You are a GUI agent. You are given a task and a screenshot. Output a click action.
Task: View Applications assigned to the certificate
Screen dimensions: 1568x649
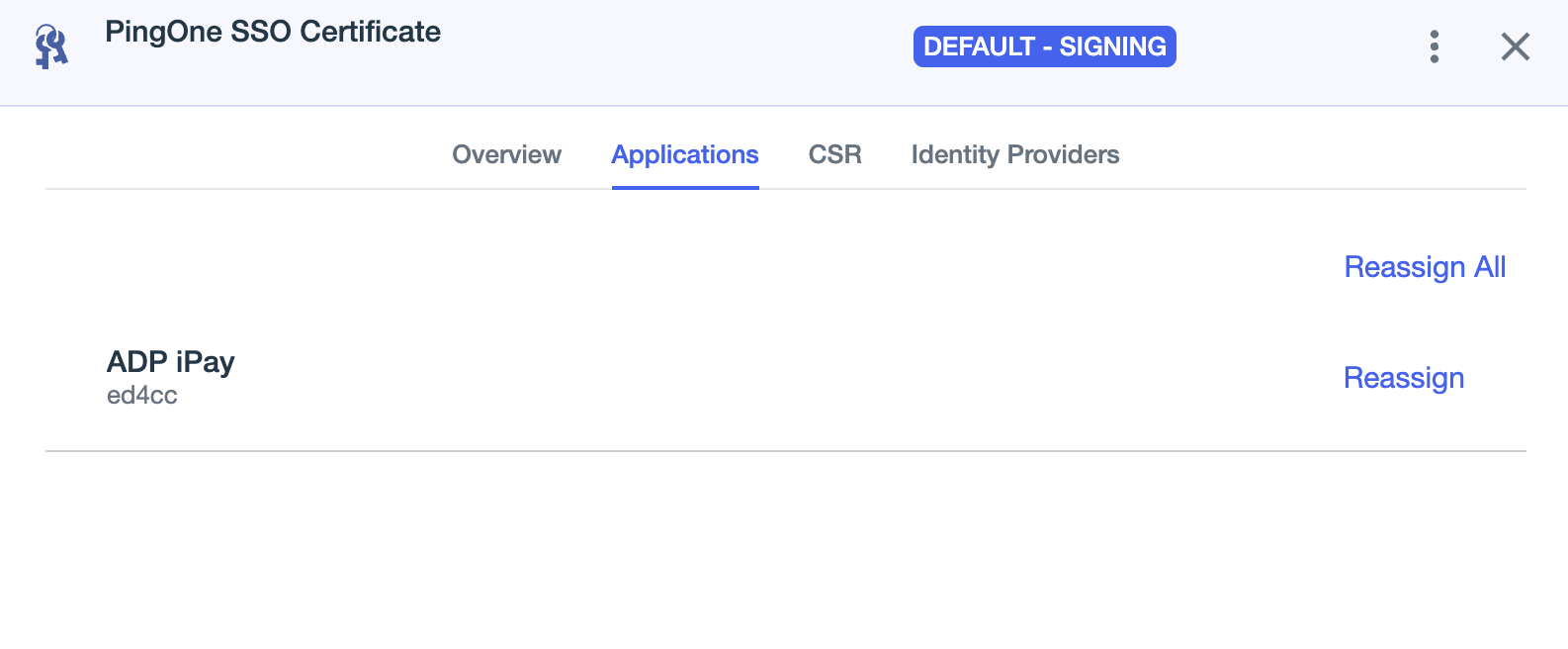685,154
